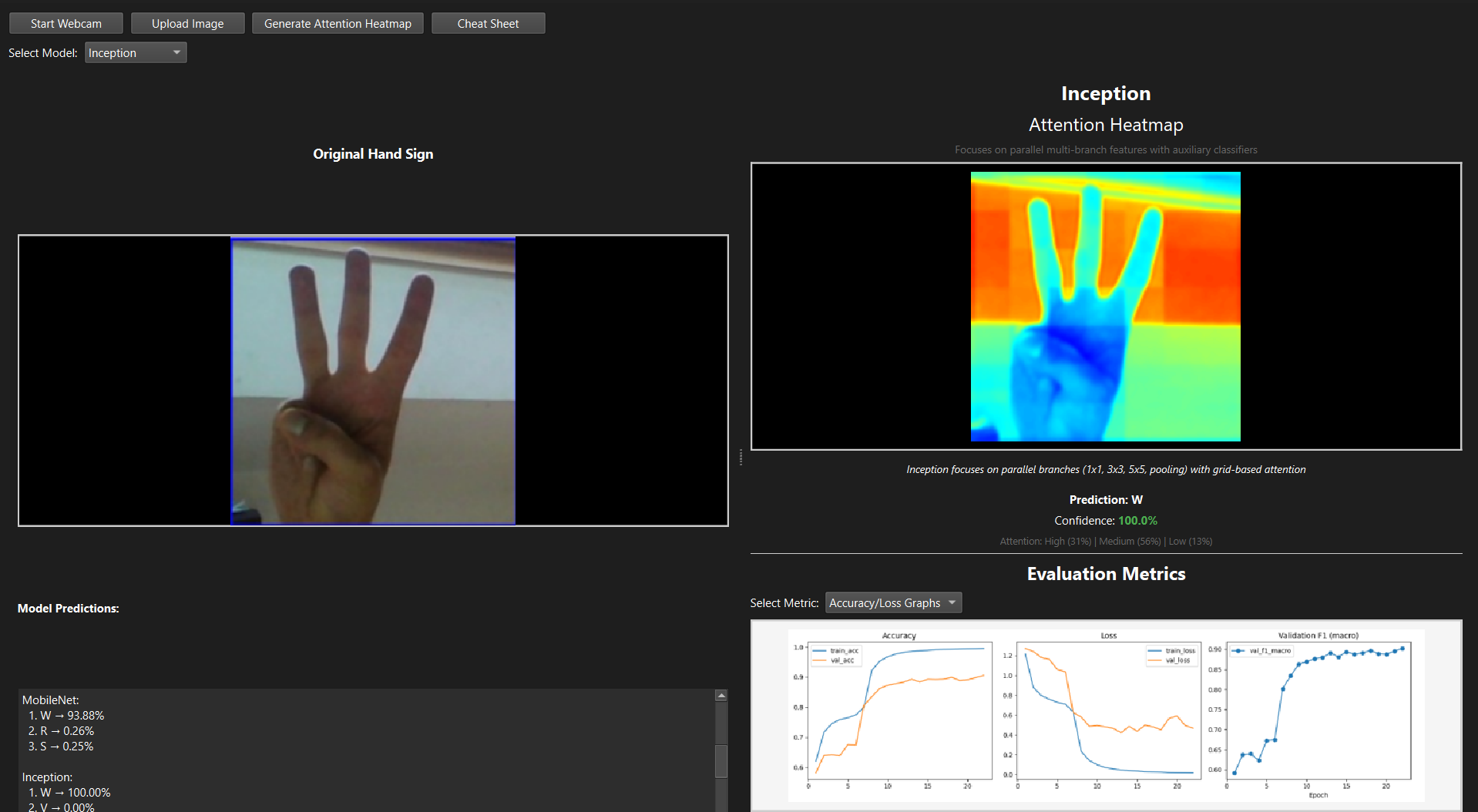Click the MobileNet heading in predictions list
The width and height of the screenshot is (1478, 812).
pos(51,700)
